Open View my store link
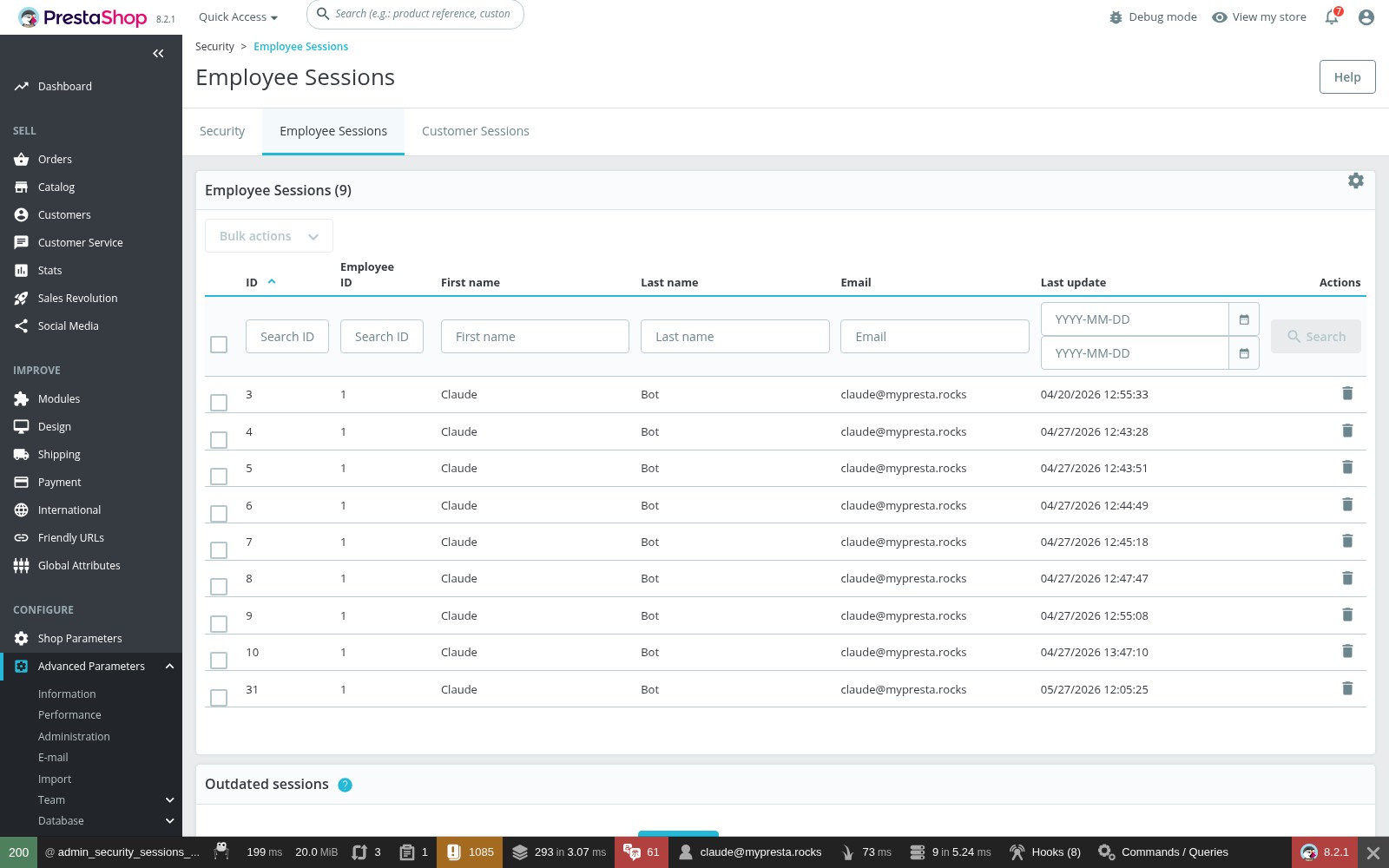 click(x=1259, y=17)
